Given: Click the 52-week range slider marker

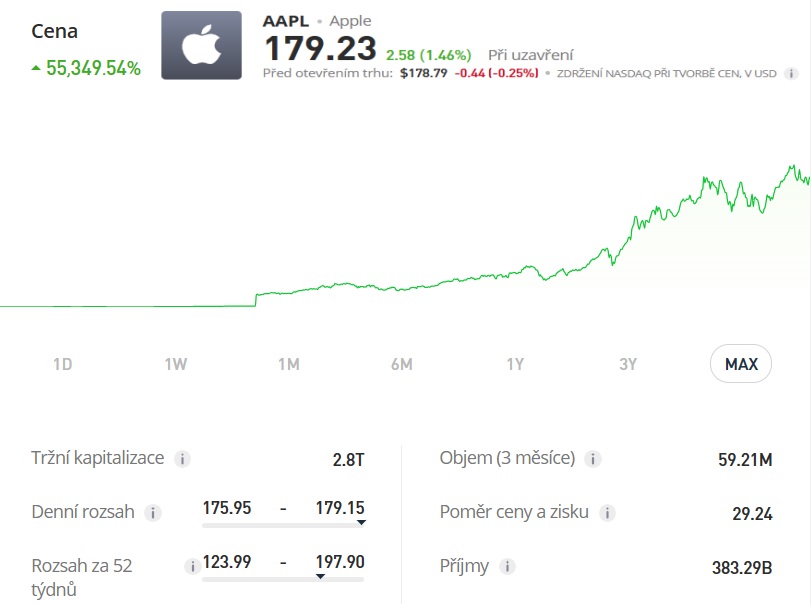Looking at the screenshot, I should click(x=360, y=576).
